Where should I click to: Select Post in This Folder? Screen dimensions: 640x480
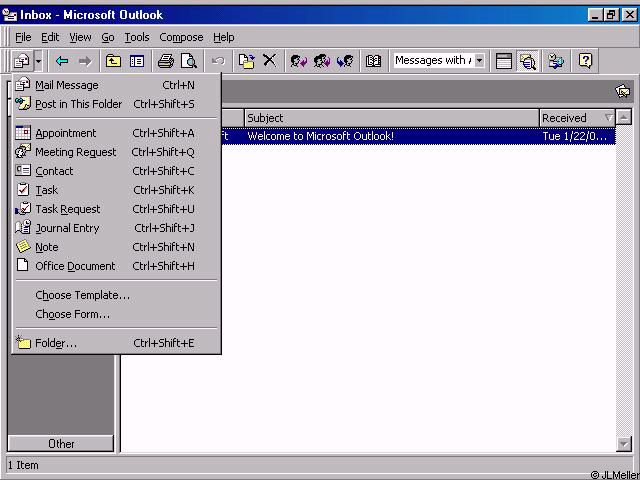click(116, 104)
